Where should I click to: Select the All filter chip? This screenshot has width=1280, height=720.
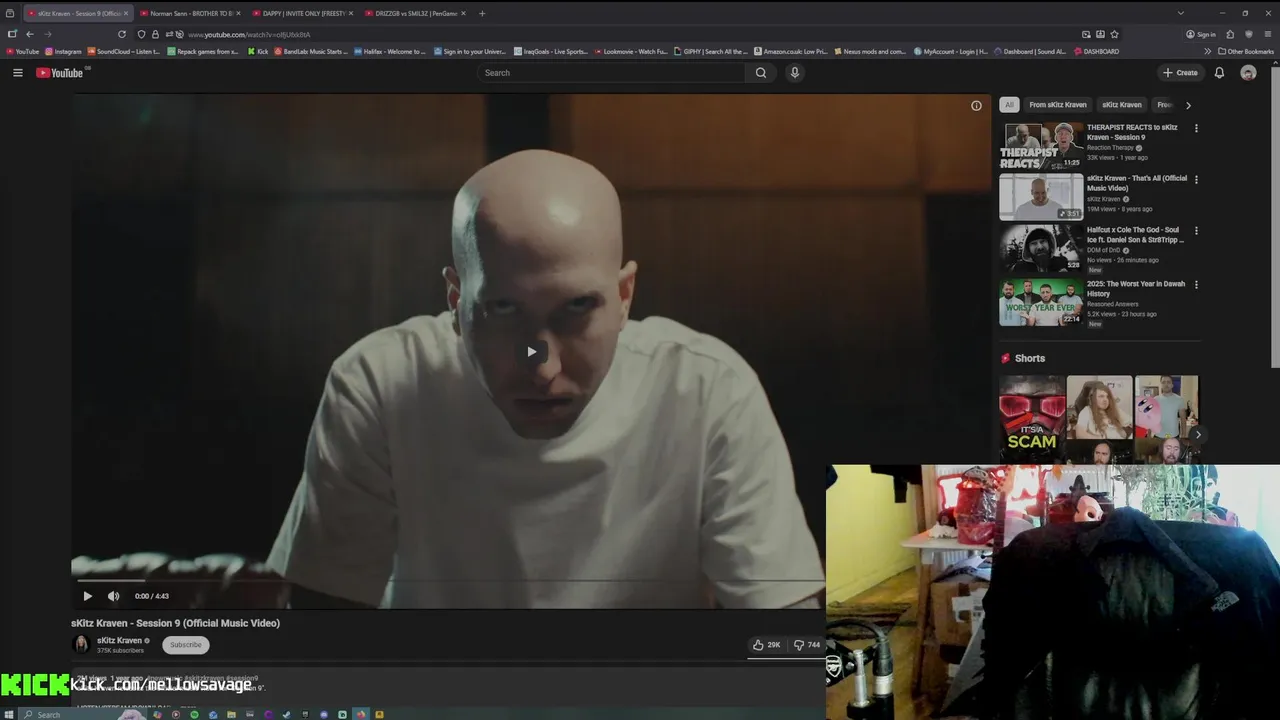1009,105
